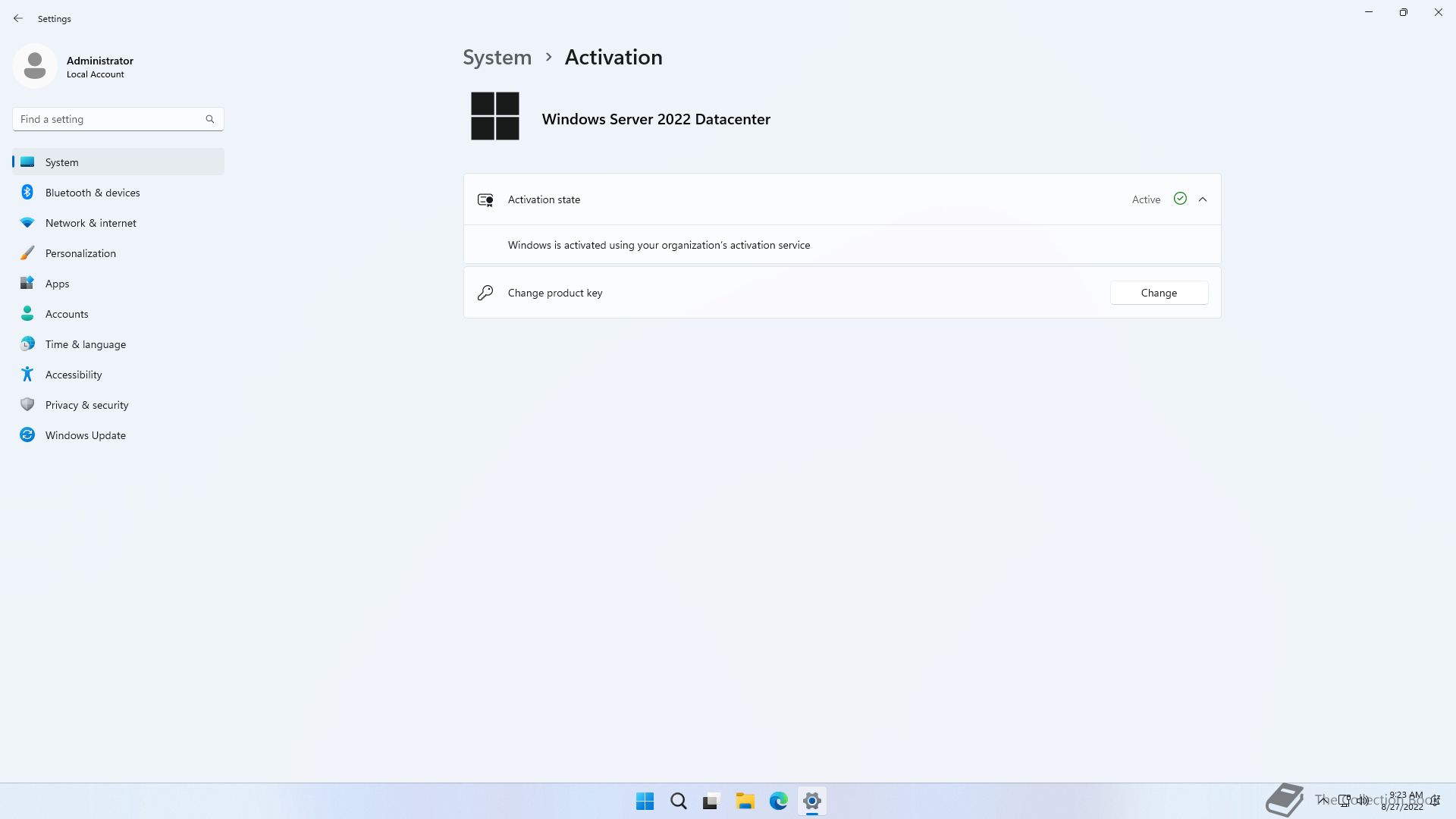
Task: Select the Time & language category
Action: tap(85, 344)
